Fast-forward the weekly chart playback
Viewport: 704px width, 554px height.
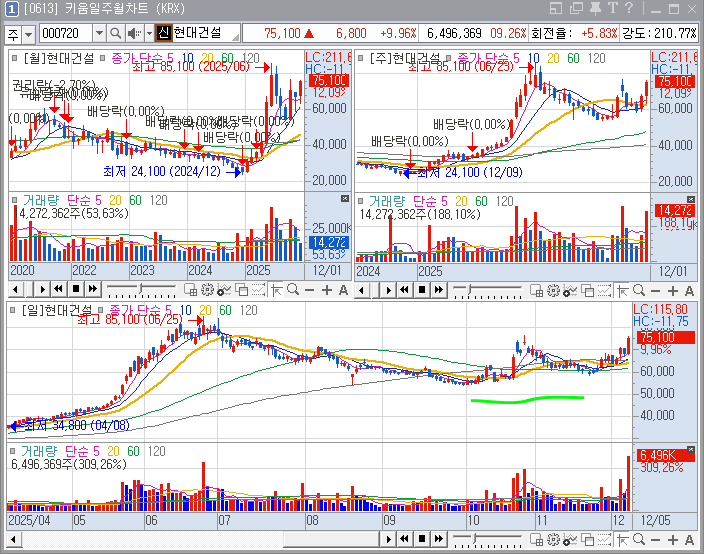click(439, 290)
